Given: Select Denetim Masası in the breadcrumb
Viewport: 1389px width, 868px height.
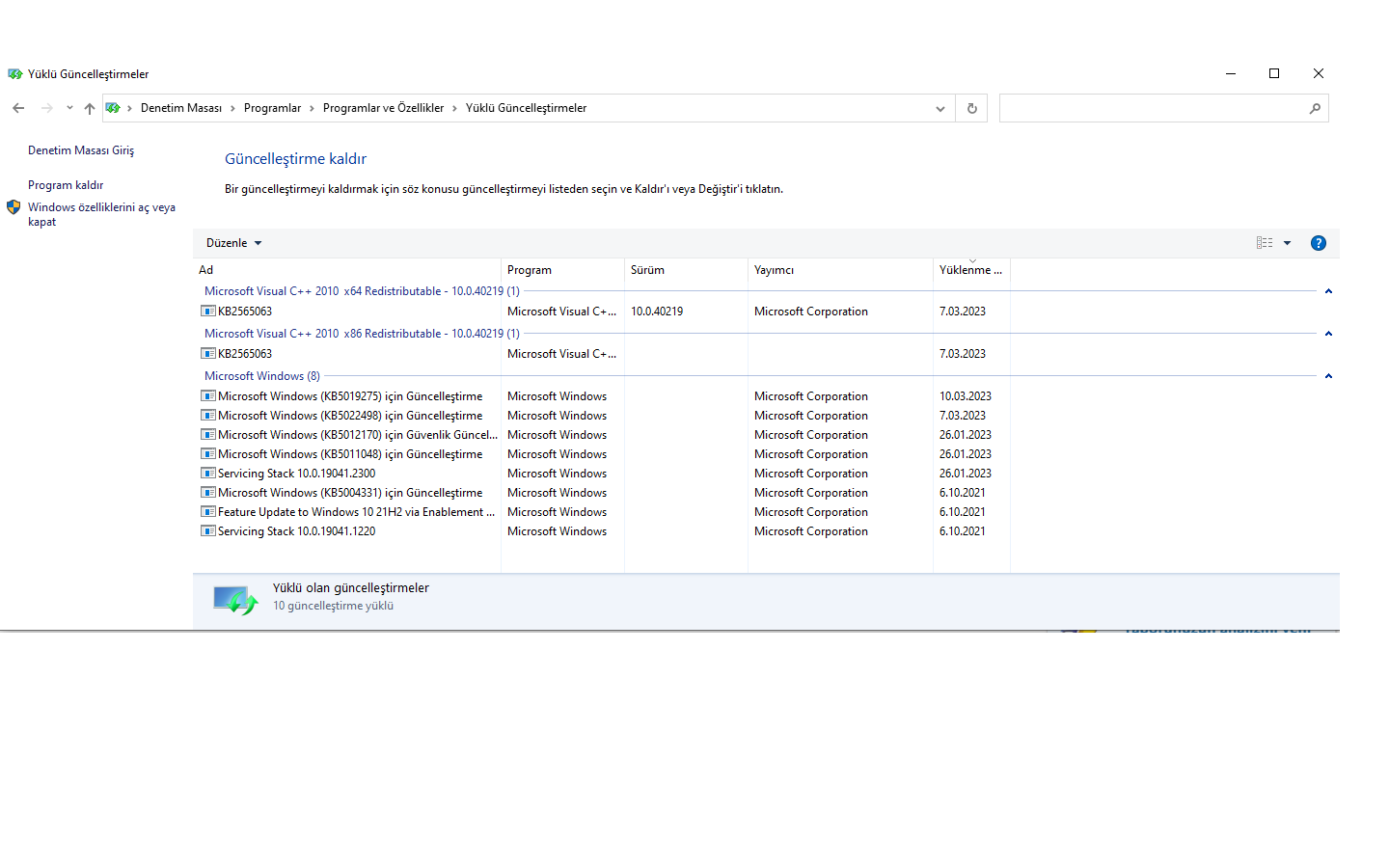Looking at the screenshot, I should 181,108.
